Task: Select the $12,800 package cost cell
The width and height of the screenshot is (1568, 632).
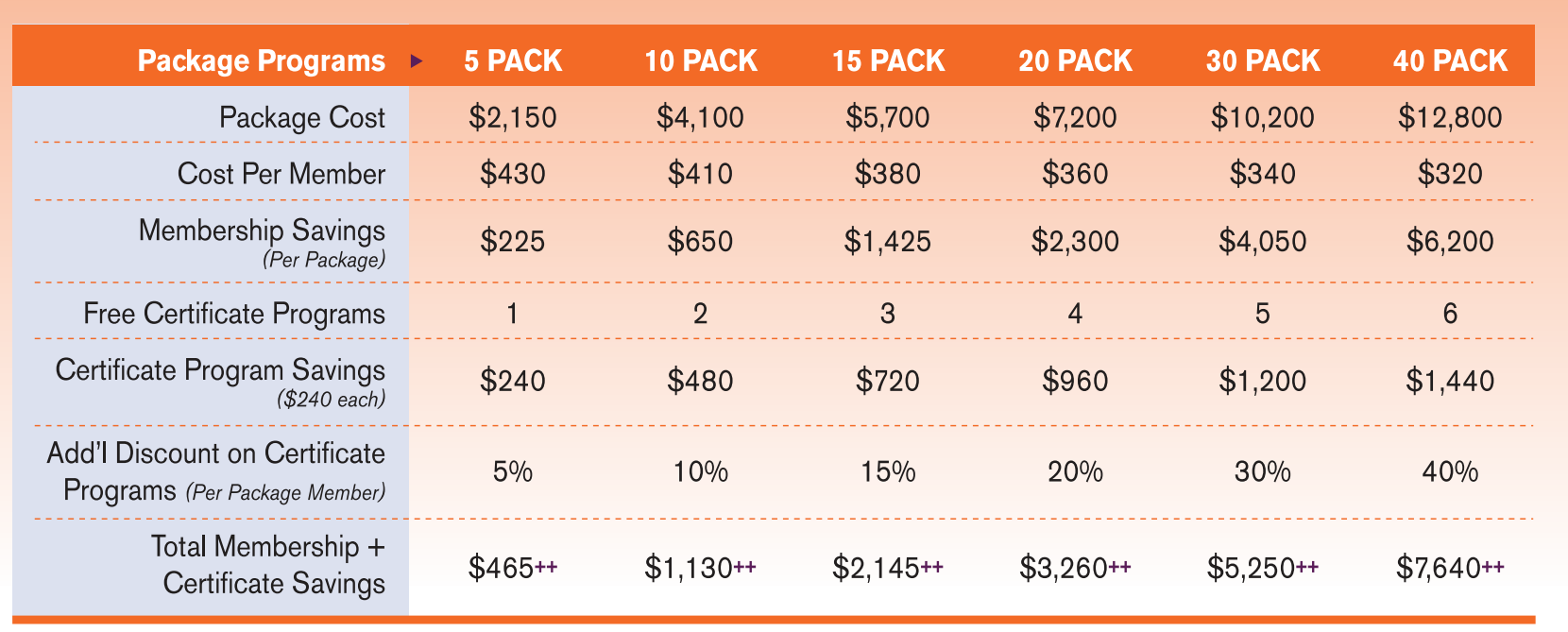Action: 1450,117
